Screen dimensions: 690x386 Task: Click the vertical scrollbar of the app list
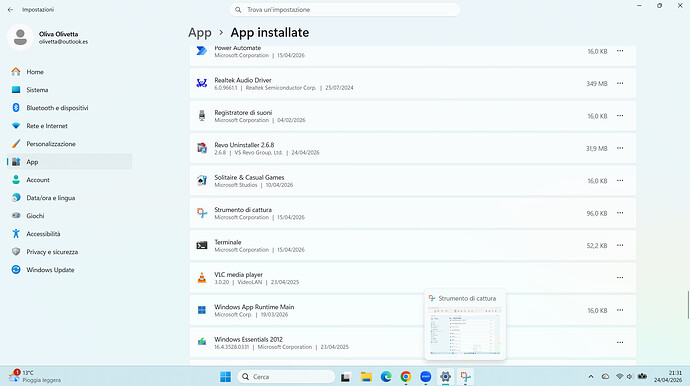pyautogui.click(x=687, y=305)
